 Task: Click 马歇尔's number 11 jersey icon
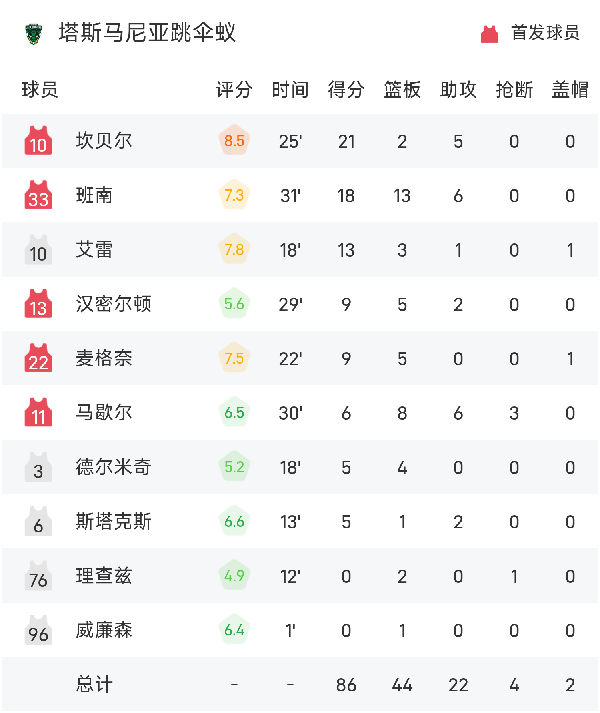[38, 413]
